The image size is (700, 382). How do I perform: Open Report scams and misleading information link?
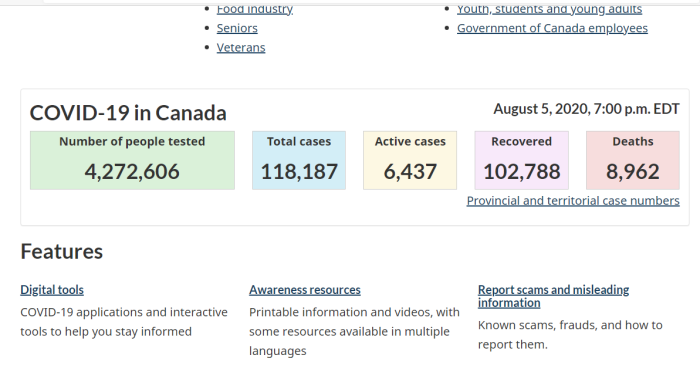(x=554, y=296)
